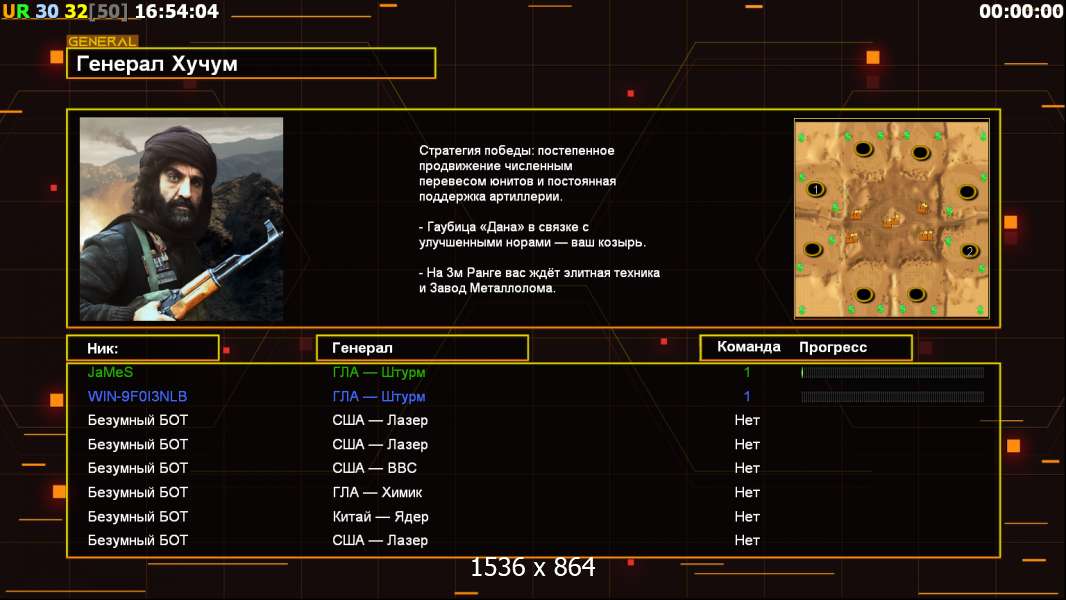Click JaMeS loading progress bar
Image resolution: width=1066 pixels, height=600 pixels.
893,372
